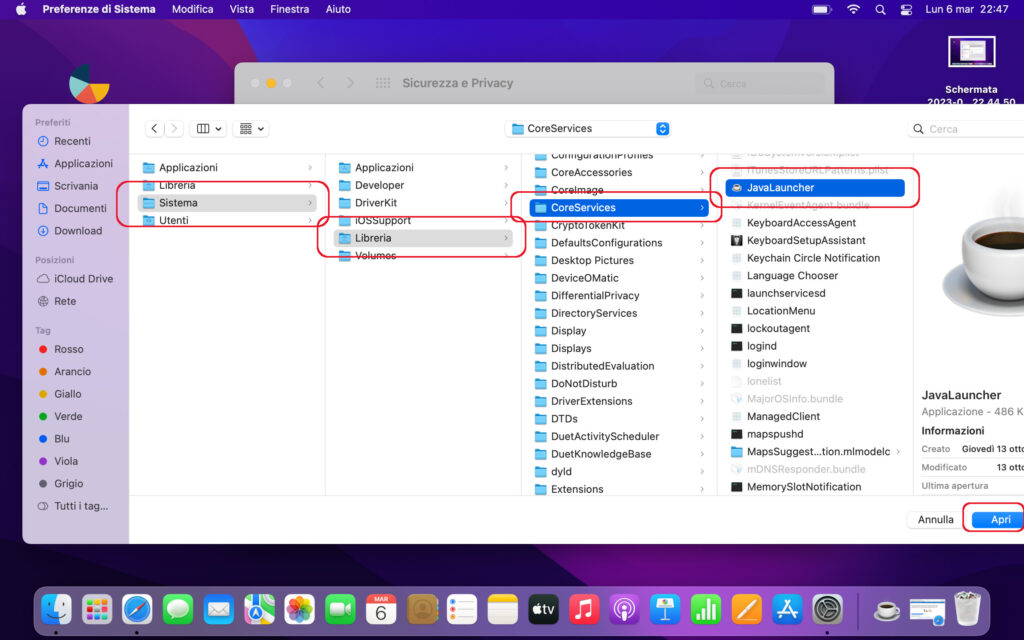
Task: Expand MapsSuggest...tion.mlmodelc chevron
Action: click(898, 452)
